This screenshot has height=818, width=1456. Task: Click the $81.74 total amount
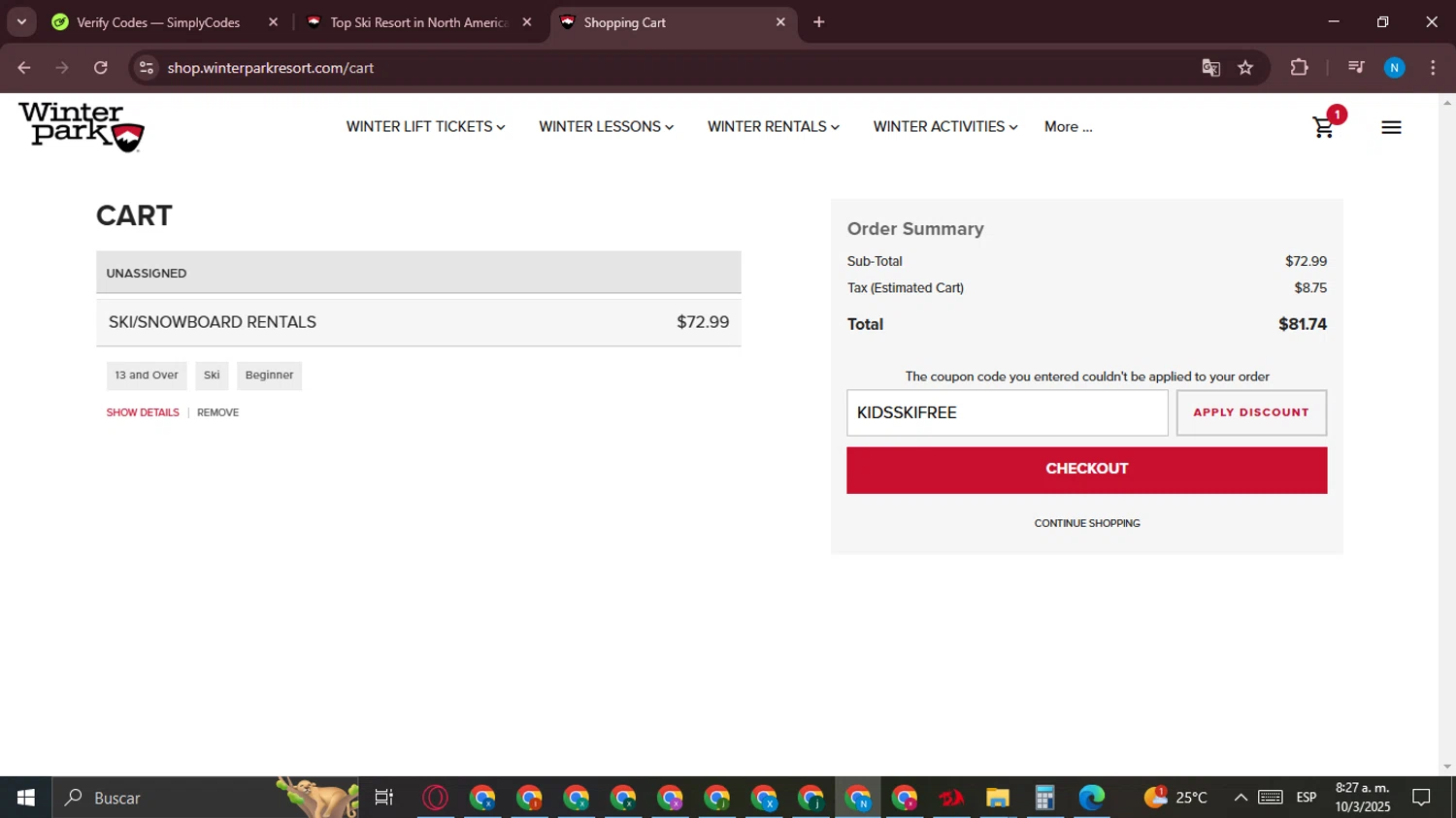click(1302, 324)
